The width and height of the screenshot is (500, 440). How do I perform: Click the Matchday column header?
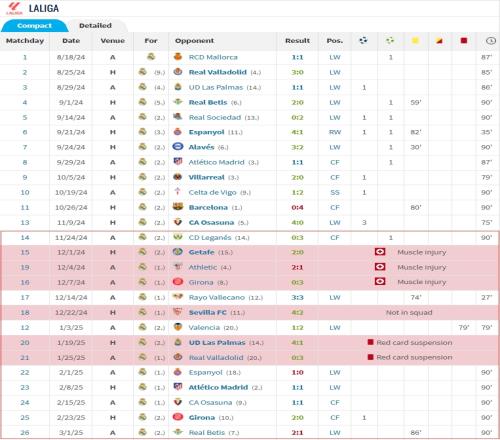point(25,41)
